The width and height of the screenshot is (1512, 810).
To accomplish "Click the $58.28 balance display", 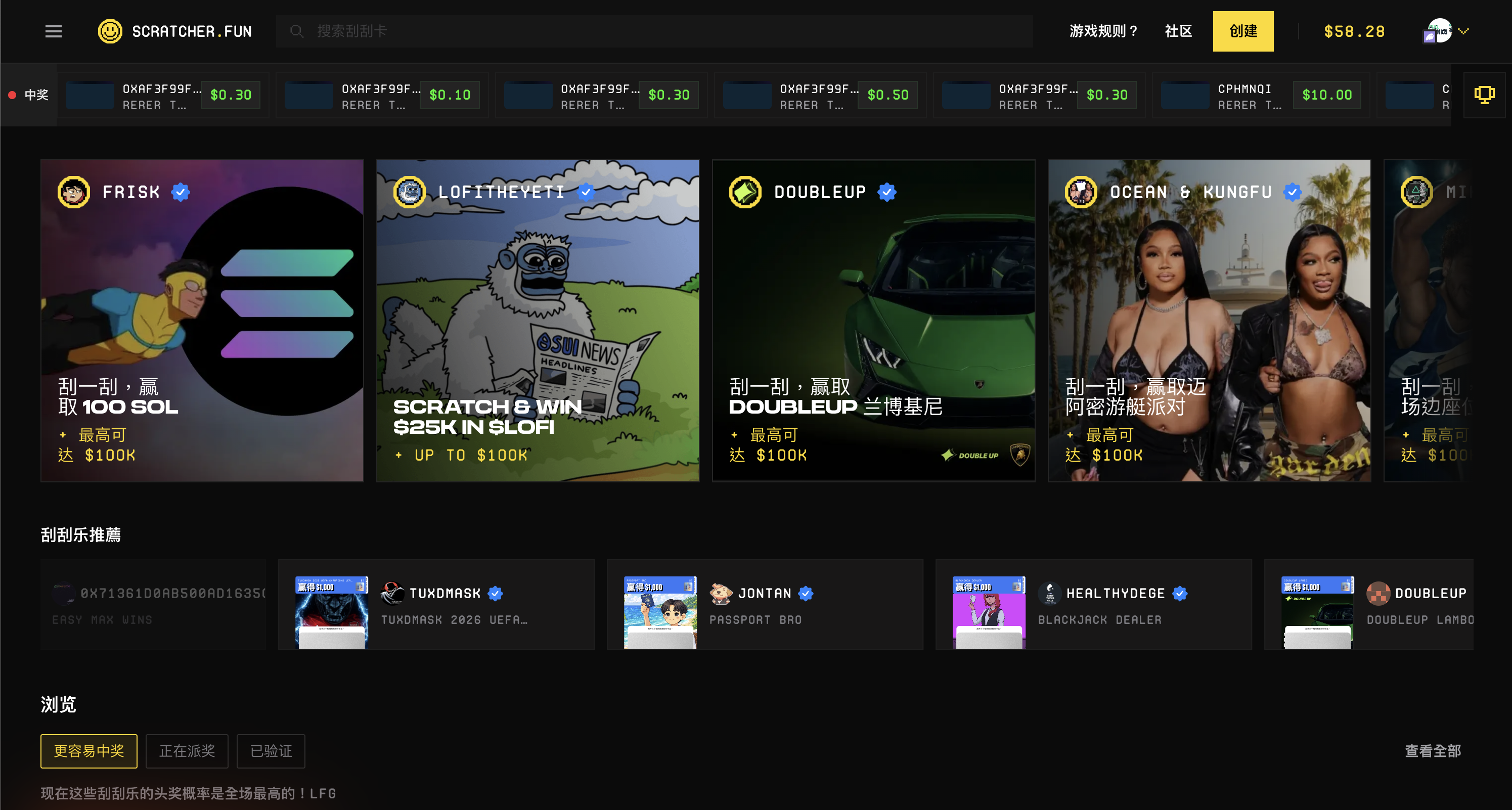I will 1354,31.
